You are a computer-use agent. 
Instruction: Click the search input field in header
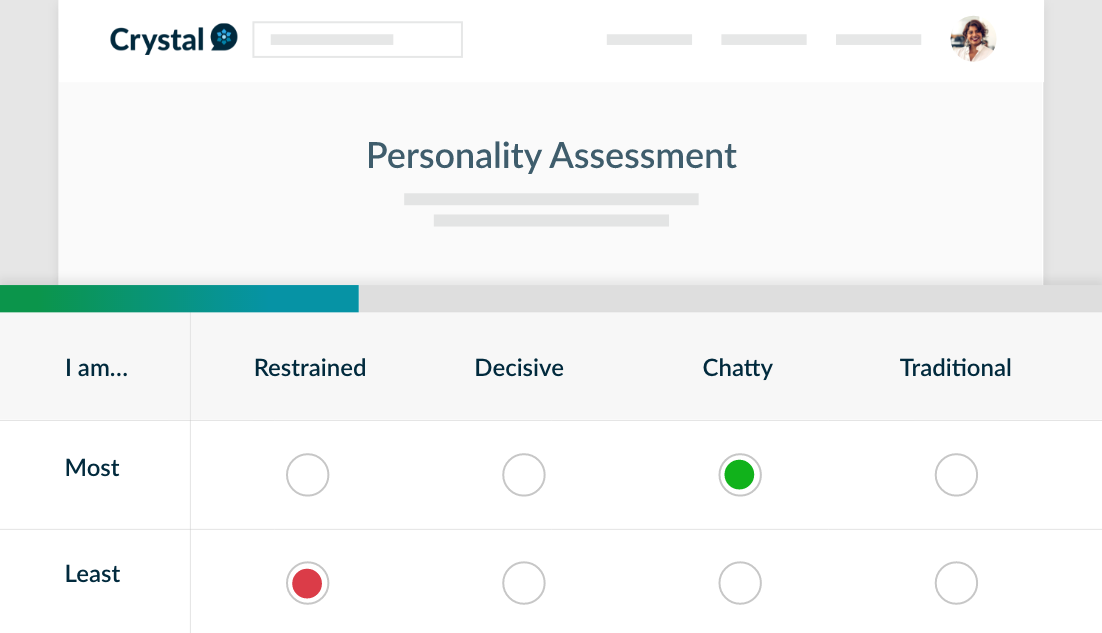coord(357,40)
